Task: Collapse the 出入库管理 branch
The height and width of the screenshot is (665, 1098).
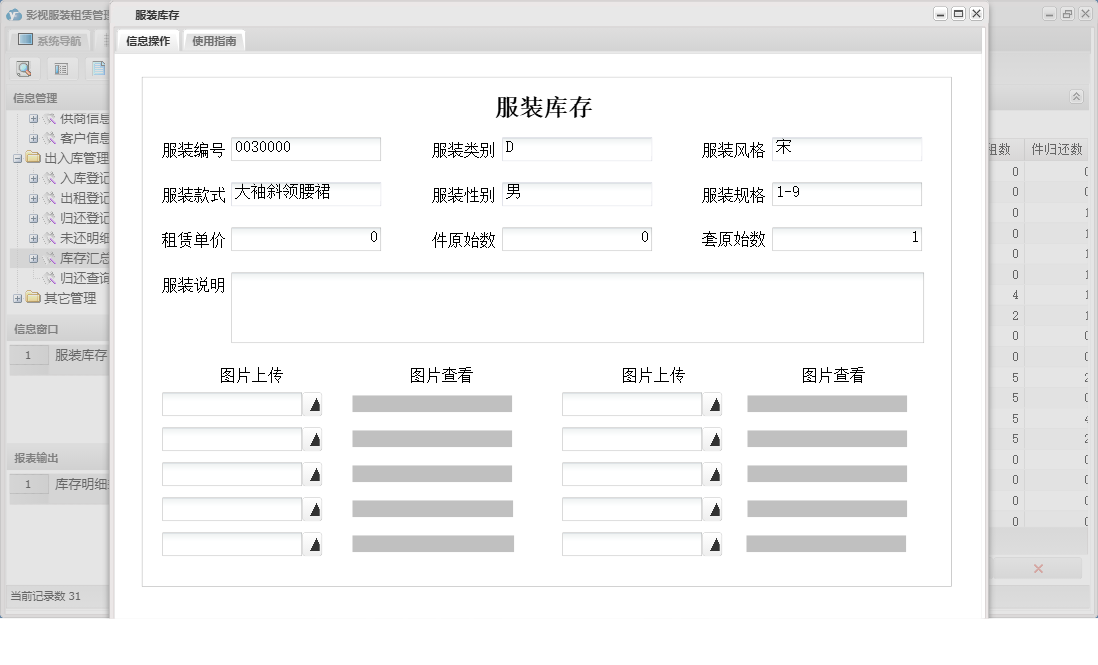Action: 18,158
